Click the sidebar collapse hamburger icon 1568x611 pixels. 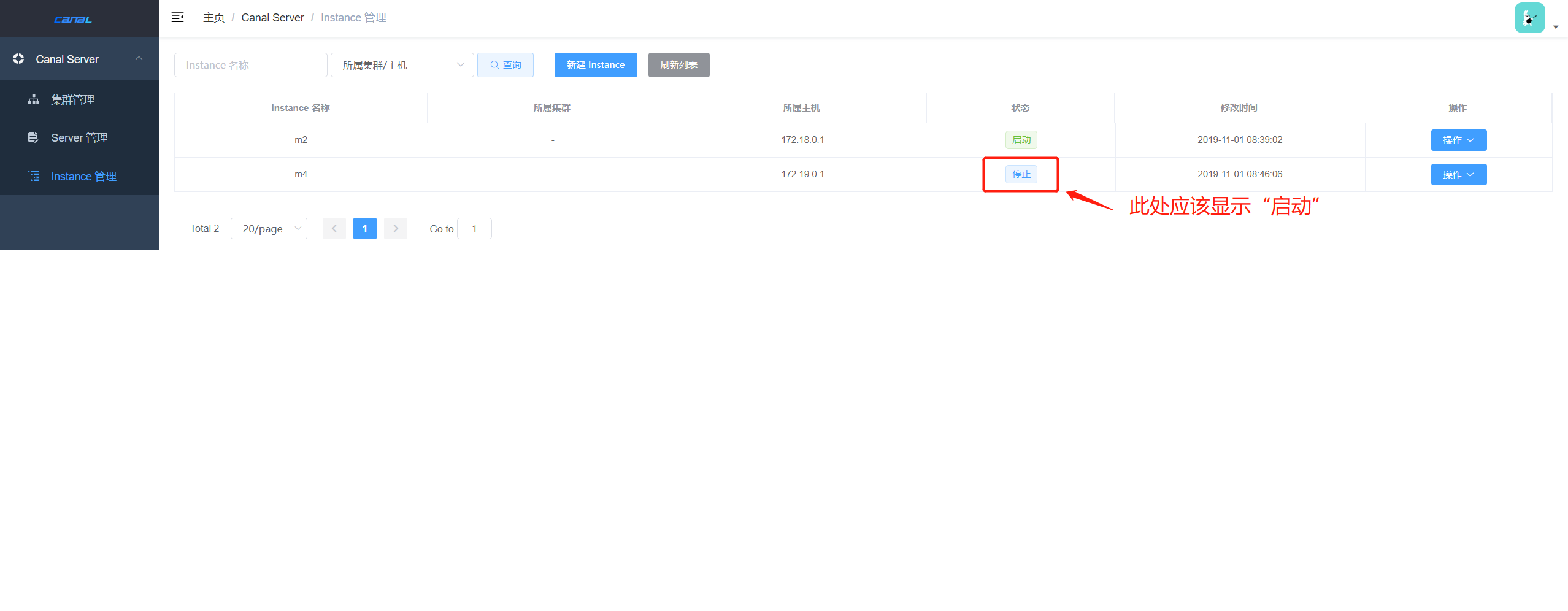point(178,17)
